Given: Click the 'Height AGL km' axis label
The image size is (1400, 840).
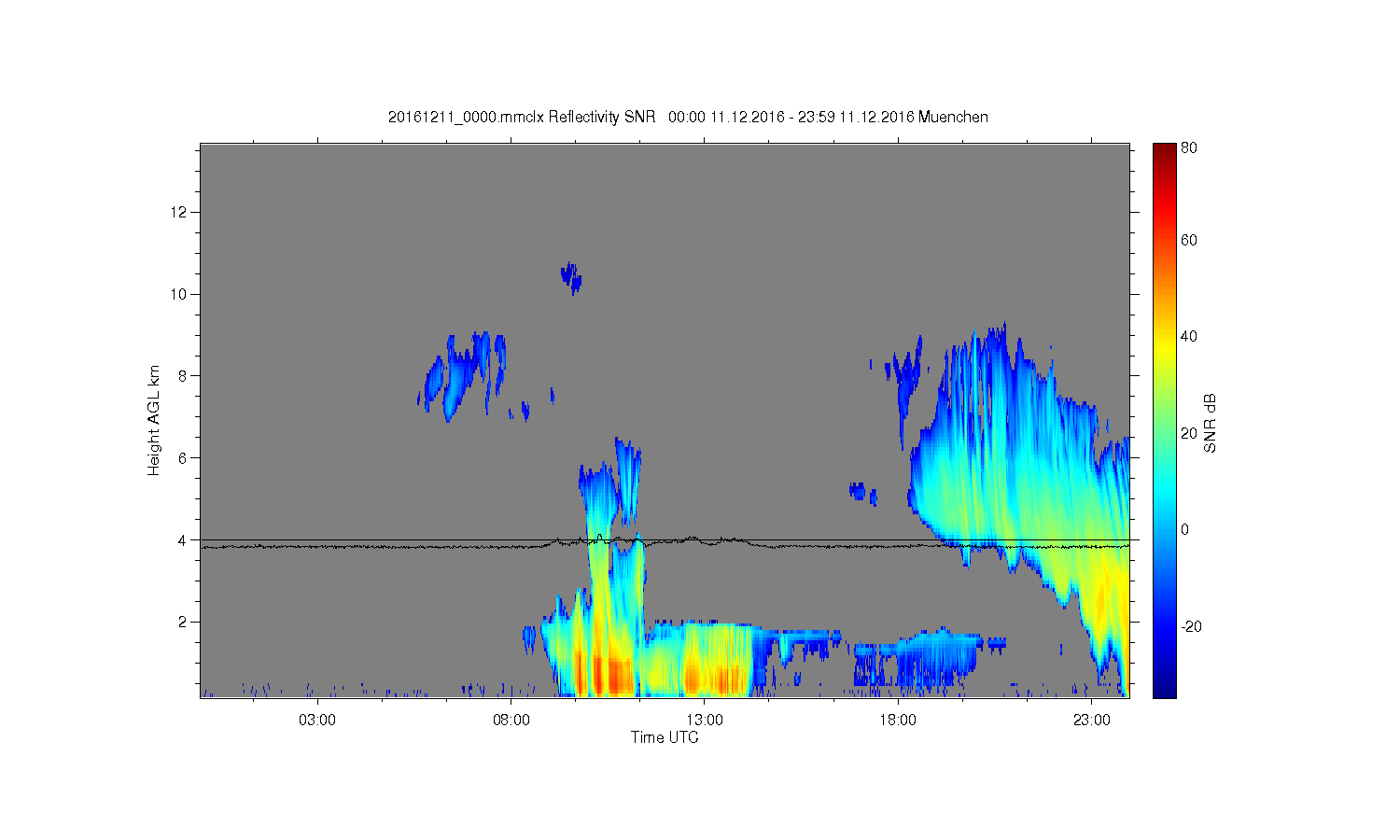Looking at the screenshot, I should click(154, 420).
